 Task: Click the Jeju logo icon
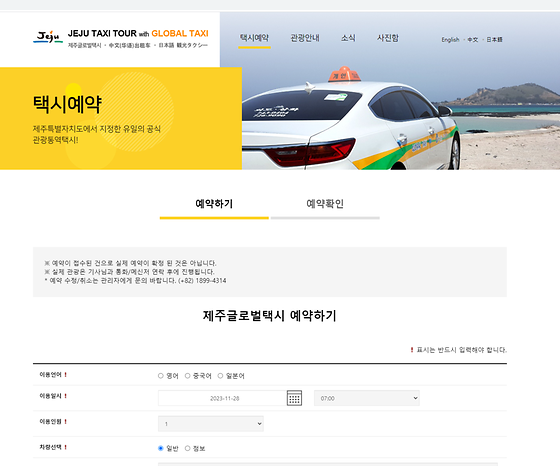48,37
